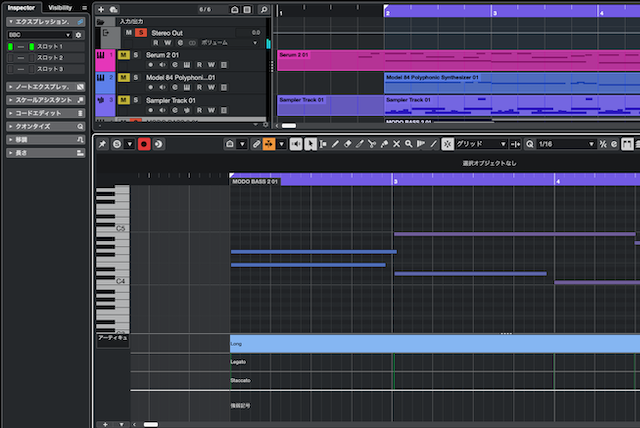Solo the Sampler Track 01
Viewport: 640px width, 428px height.
[135, 101]
